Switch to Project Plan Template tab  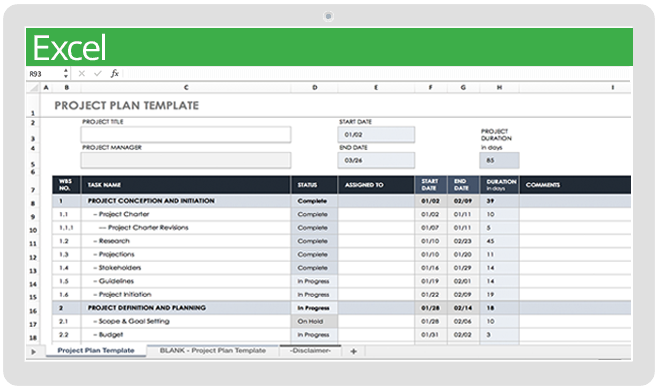pos(96,350)
